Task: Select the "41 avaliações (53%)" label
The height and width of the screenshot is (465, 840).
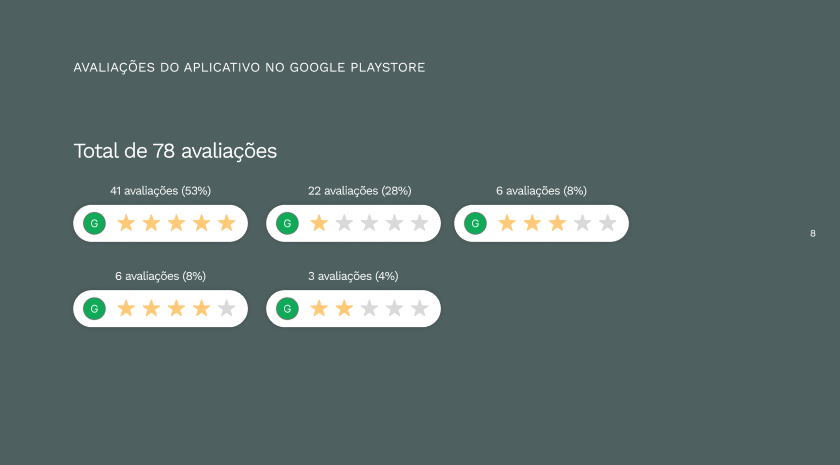Action: 160,190
